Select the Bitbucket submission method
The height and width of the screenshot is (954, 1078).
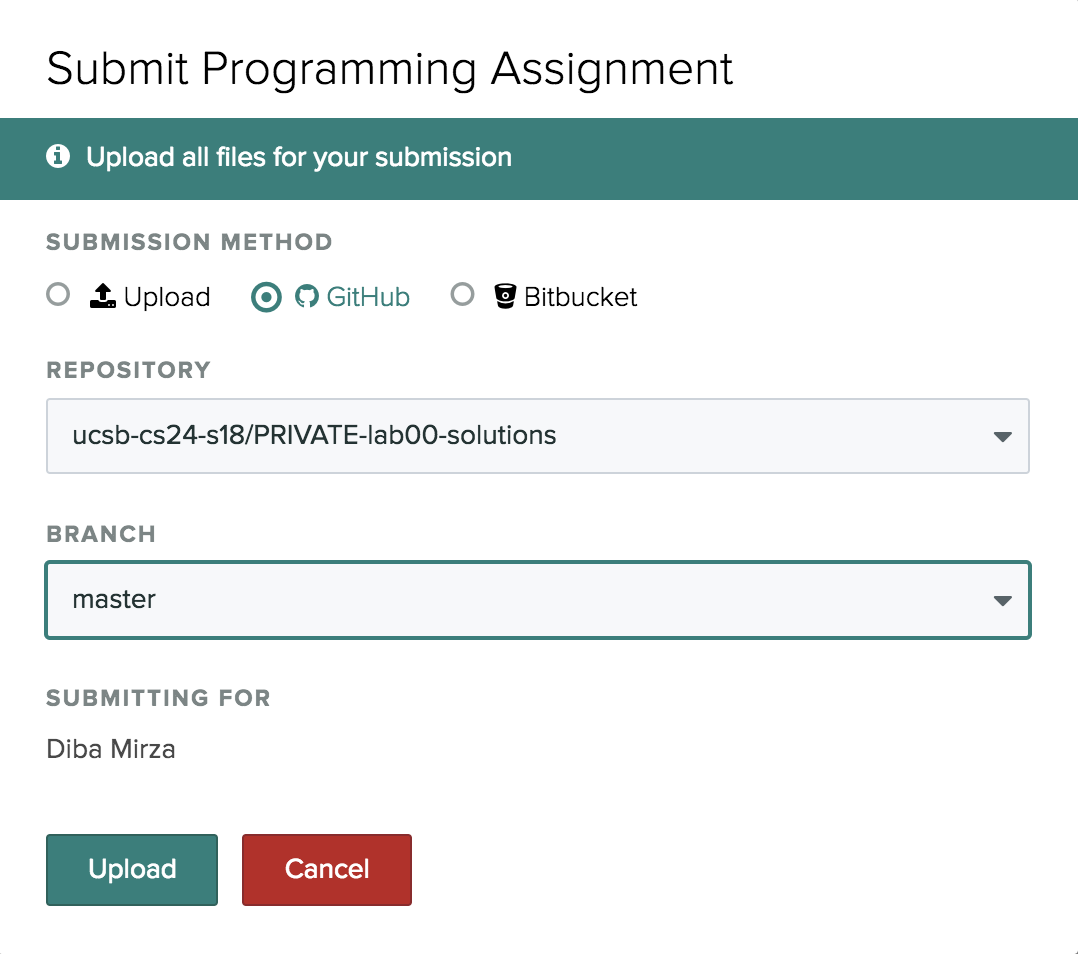coord(462,295)
